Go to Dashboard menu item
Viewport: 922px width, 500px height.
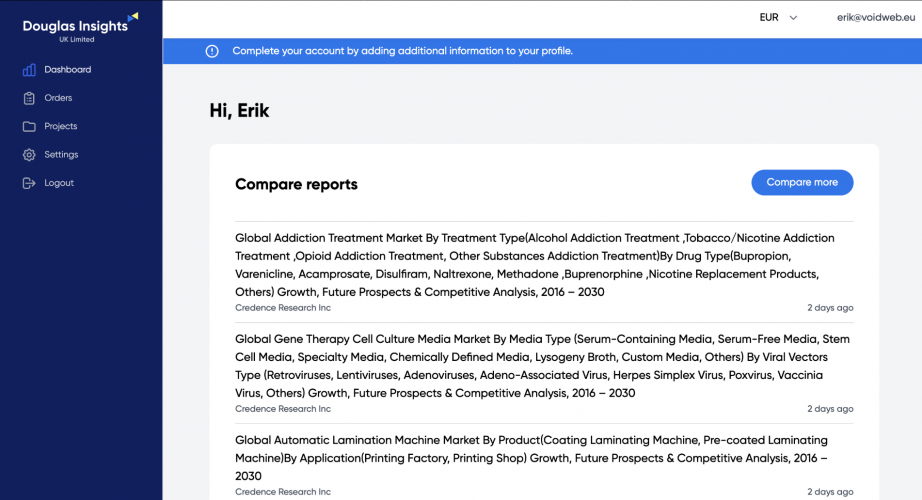pos(67,70)
